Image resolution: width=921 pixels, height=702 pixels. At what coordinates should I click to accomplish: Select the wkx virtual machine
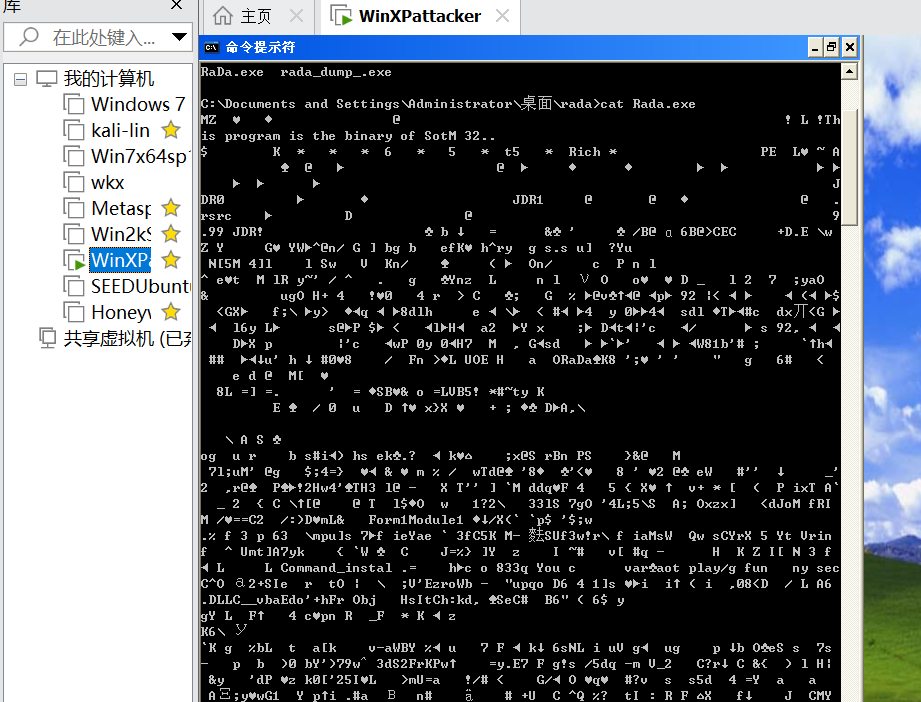107,183
